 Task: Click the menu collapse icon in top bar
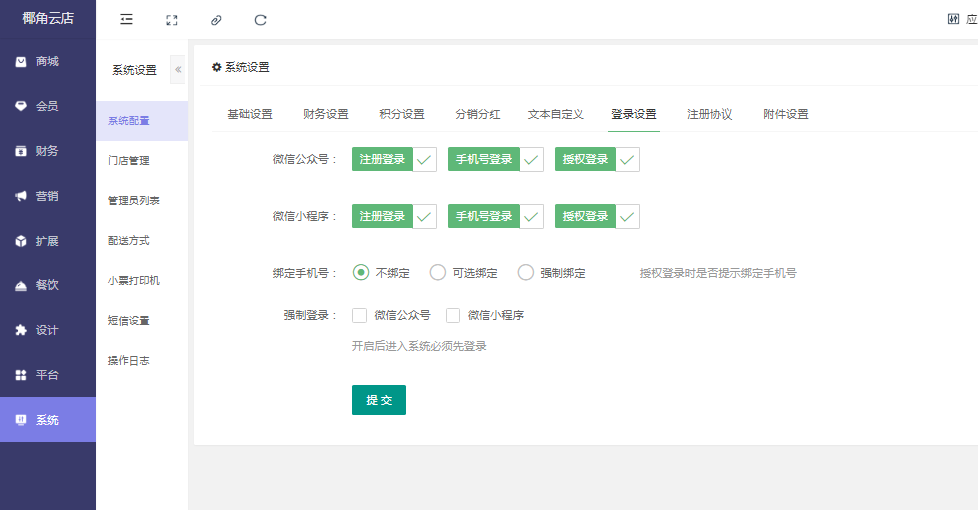[126, 20]
